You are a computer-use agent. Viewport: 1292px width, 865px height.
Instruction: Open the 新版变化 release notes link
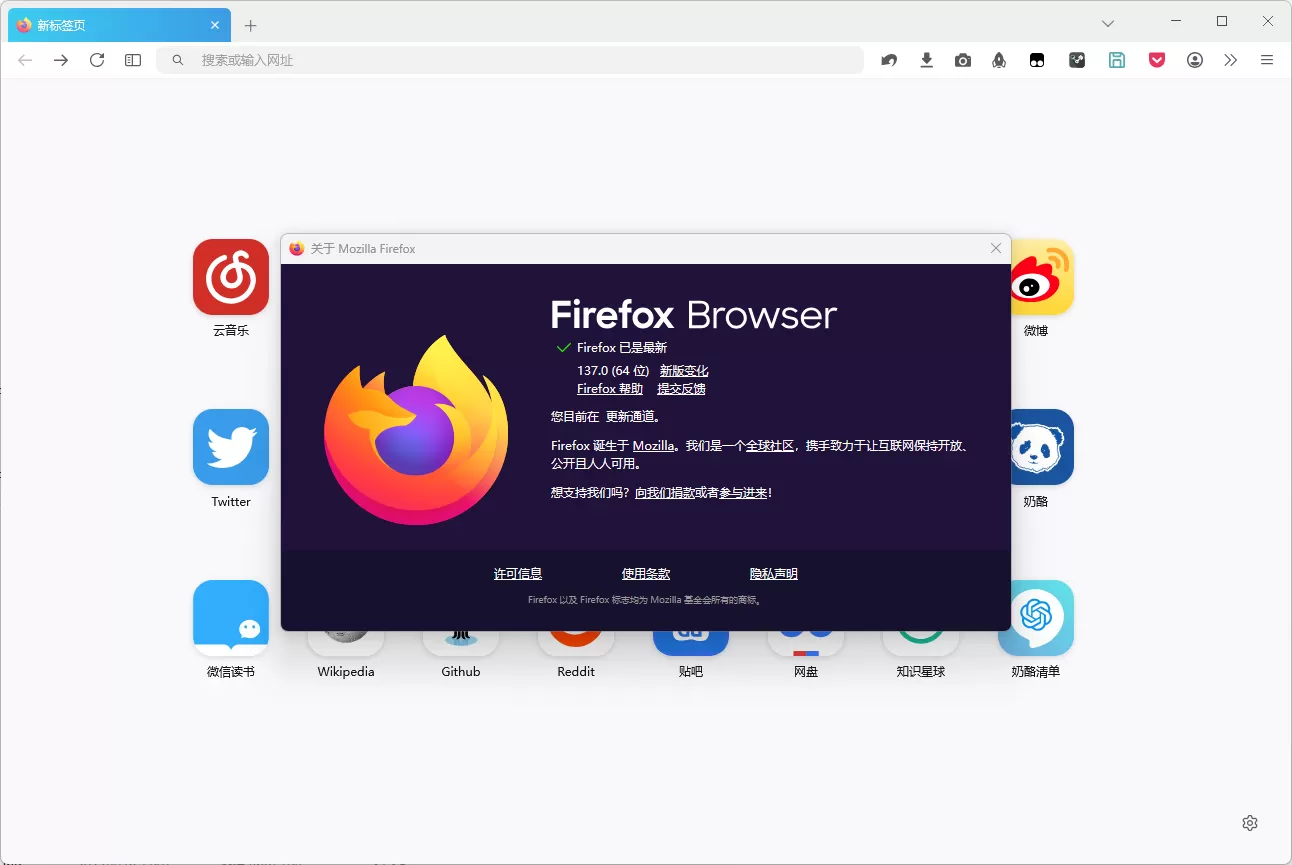684,370
